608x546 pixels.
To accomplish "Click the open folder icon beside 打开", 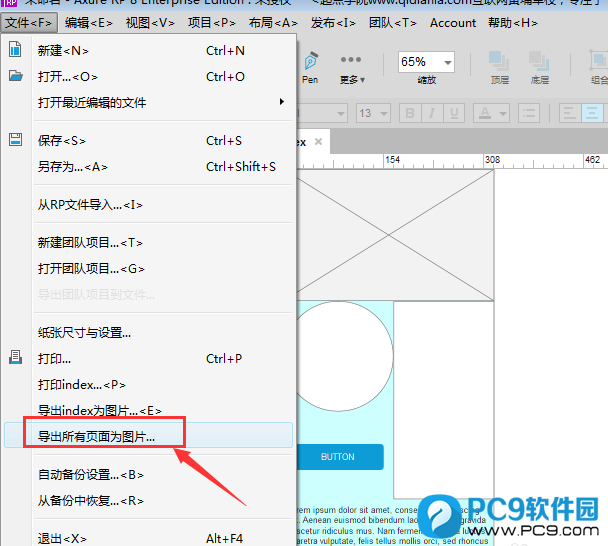I will [16, 76].
